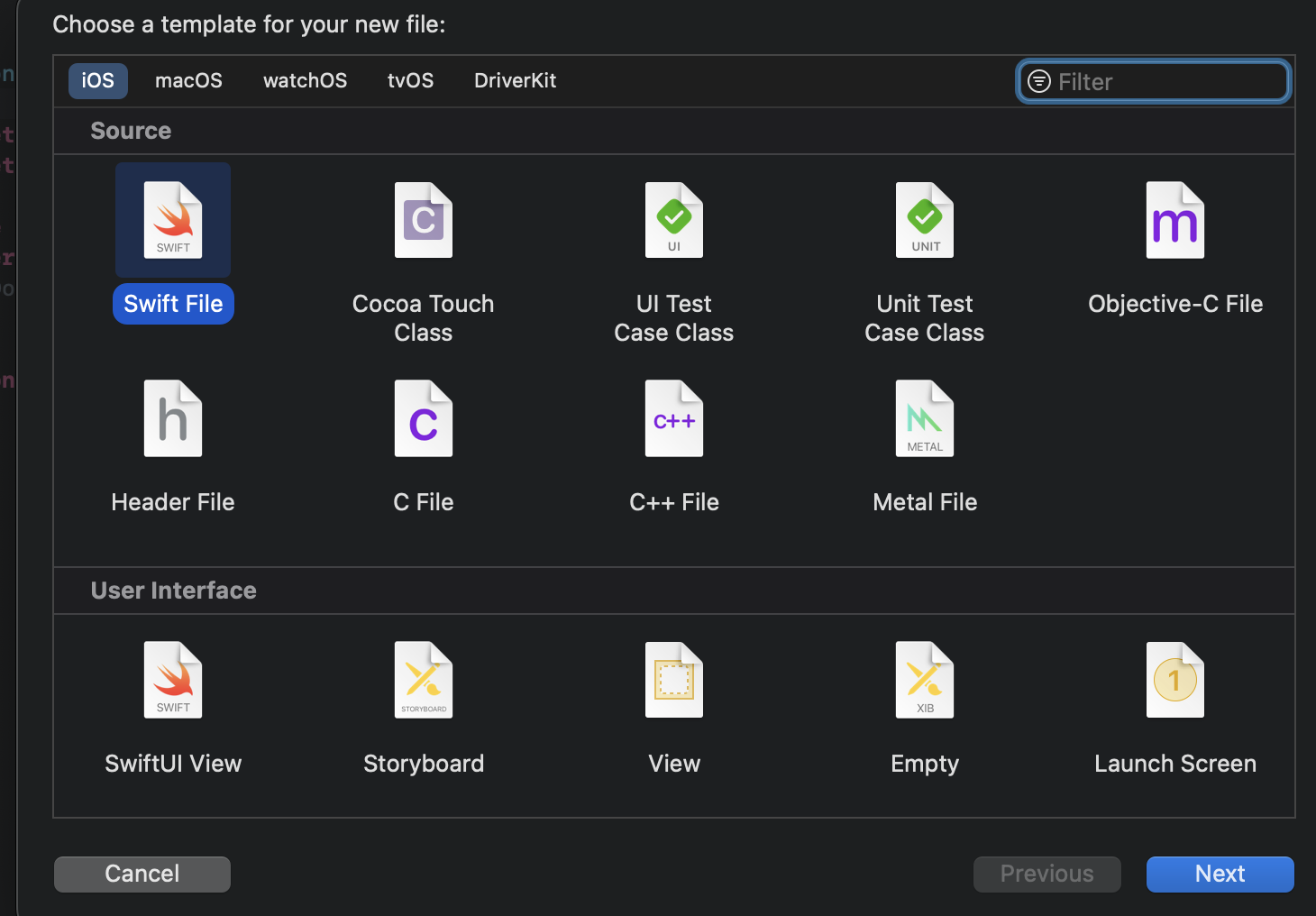The width and height of the screenshot is (1316, 916).
Task: Select the Metal File template icon
Action: click(x=925, y=418)
